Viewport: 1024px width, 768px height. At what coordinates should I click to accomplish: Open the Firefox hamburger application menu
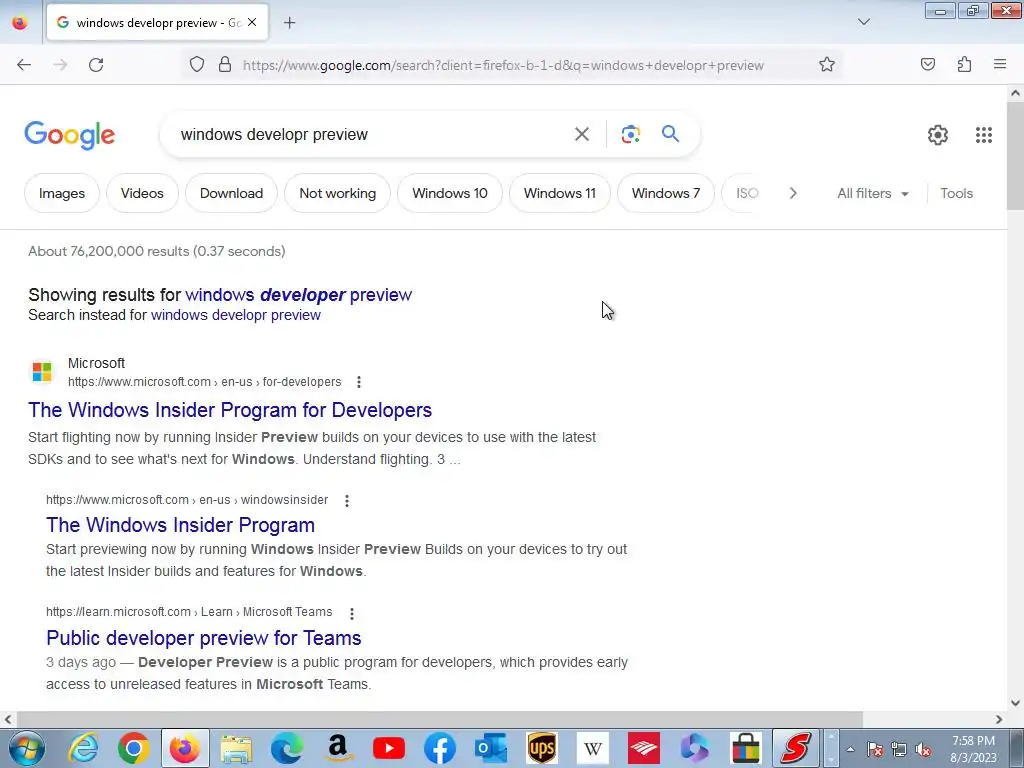pyautogui.click(x=1000, y=65)
